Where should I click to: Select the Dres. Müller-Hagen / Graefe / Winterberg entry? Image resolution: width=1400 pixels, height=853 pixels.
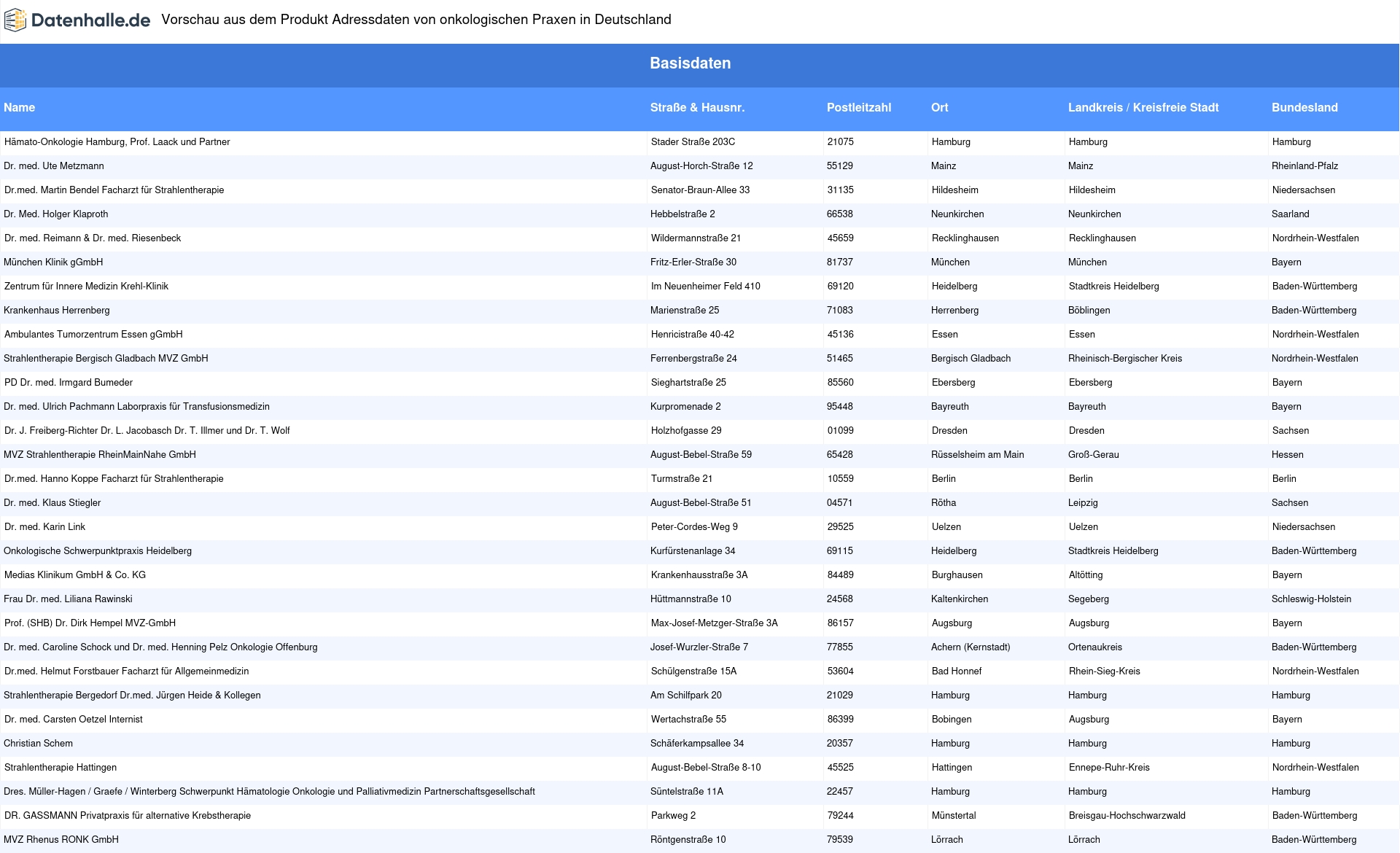click(269, 792)
